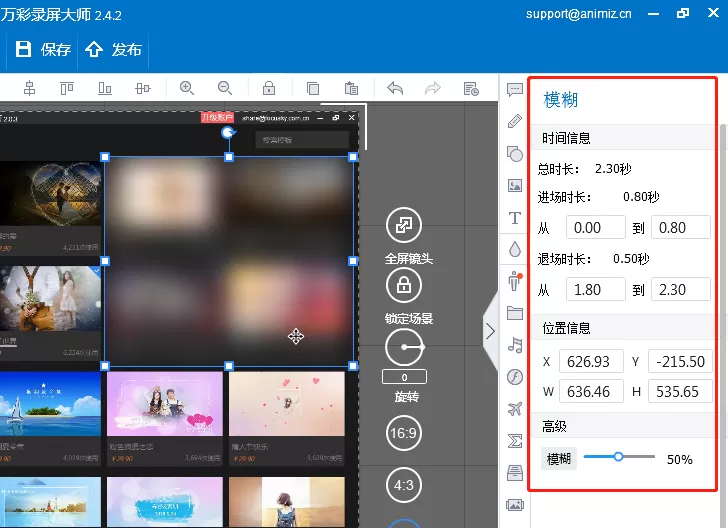Click the Save (保存) button
Viewport: 728px width, 528px height.
[43, 49]
